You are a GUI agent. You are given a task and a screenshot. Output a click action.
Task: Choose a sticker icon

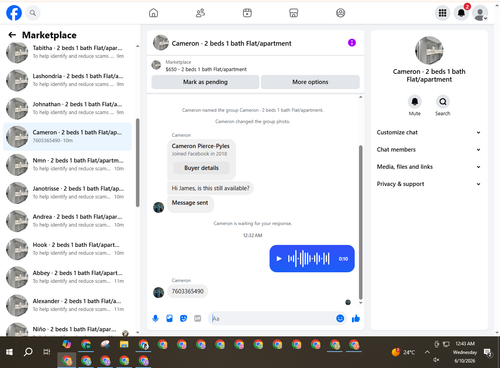[184, 319]
